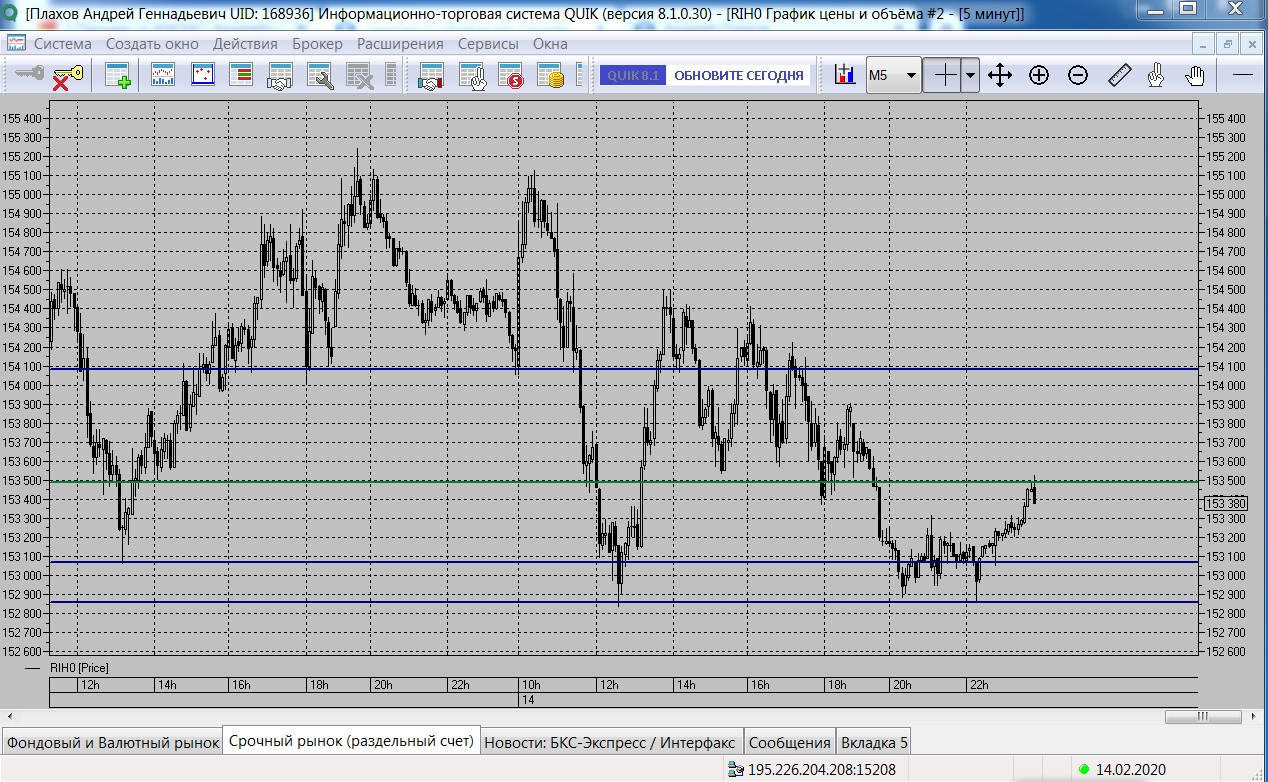Select the two-finger hand order tool

coord(1156,75)
